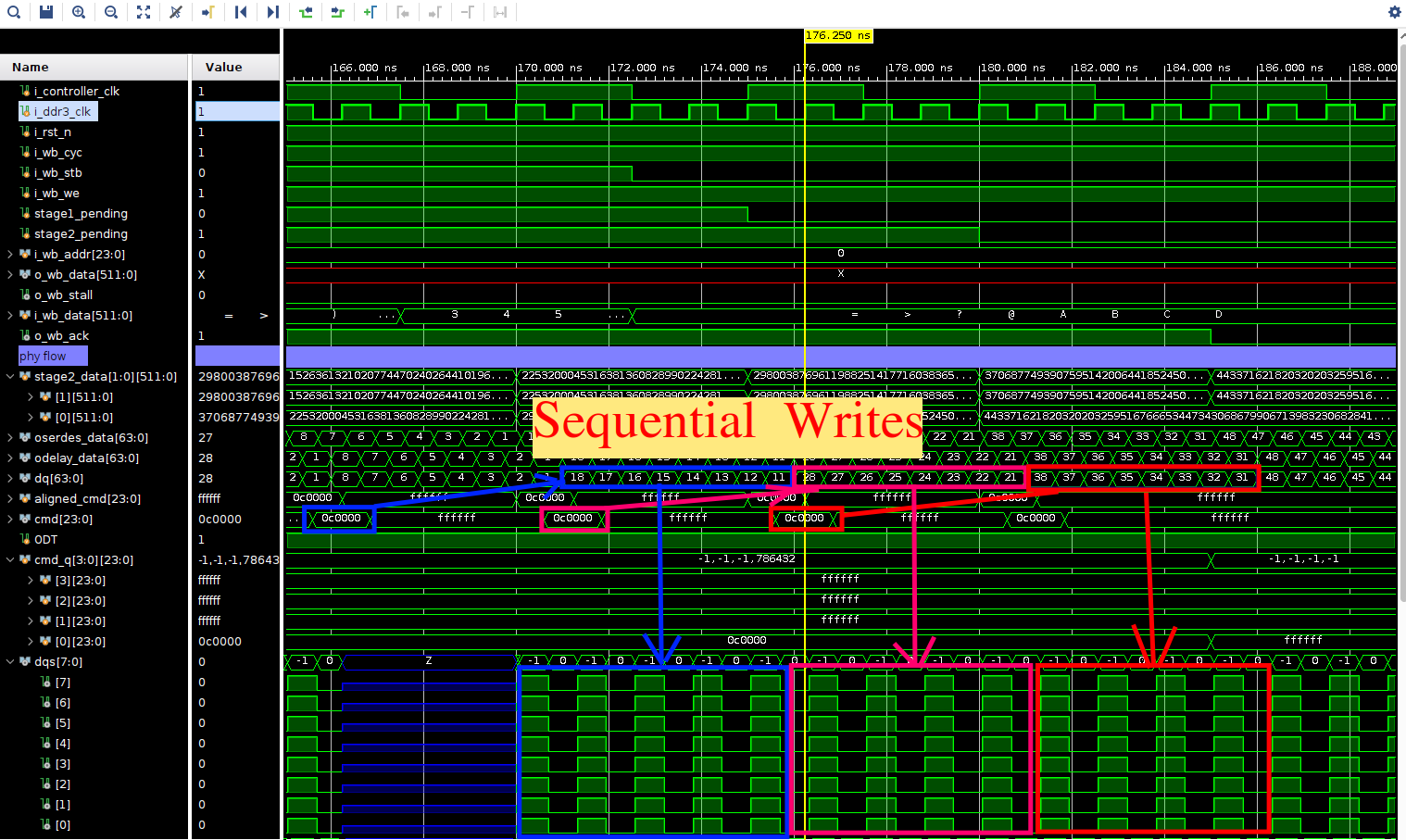
Task: Click the next marker icon
Action: pyautogui.click(x=435, y=12)
